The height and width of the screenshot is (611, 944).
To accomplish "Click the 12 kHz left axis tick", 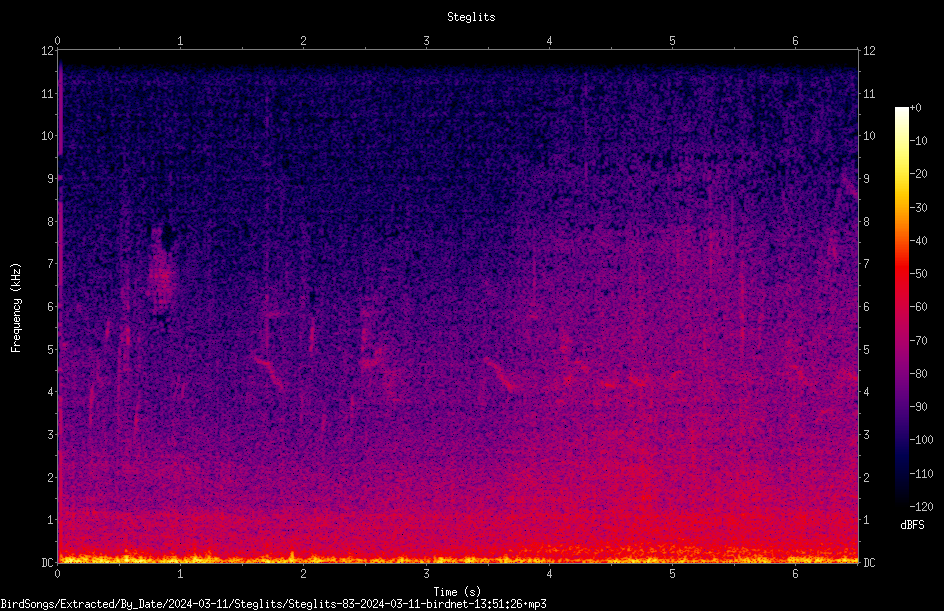I will [x=48, y=51].
